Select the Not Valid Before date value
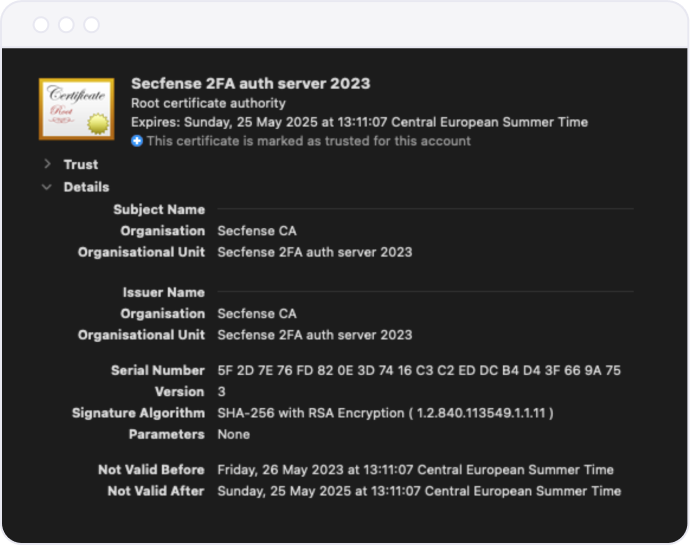 coord(415,470)
